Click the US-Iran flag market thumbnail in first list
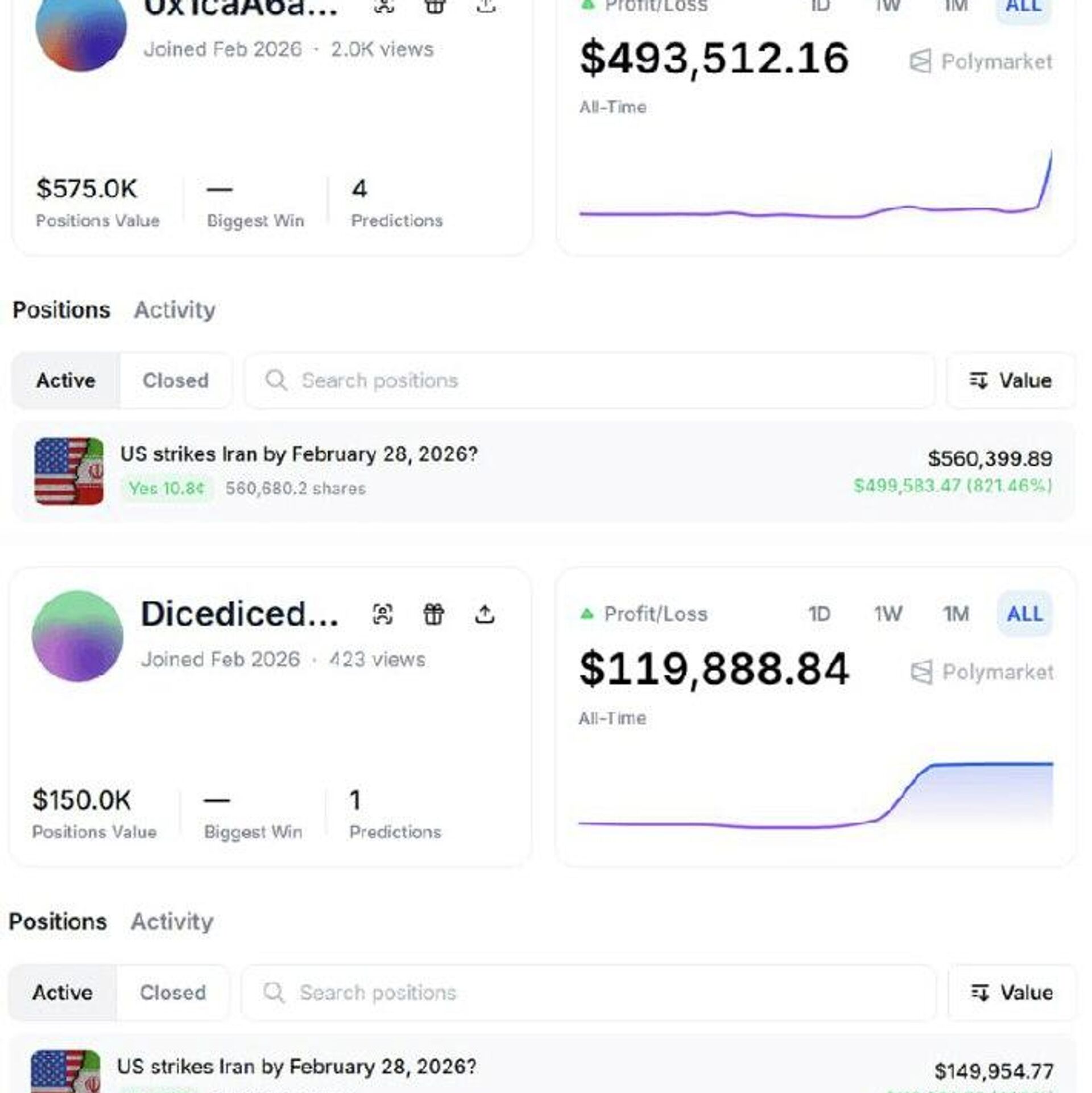The width and height of the screenshot is (1092, 1093). point(69,471)
